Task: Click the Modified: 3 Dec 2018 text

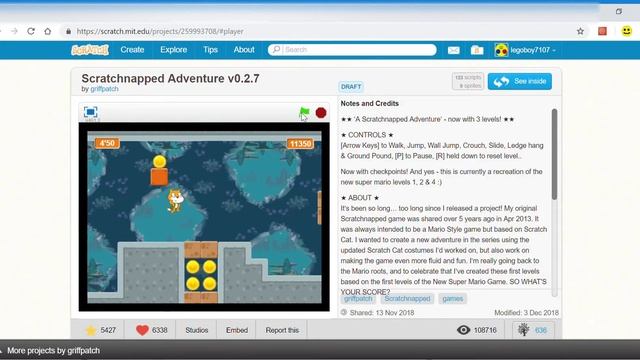Action: point(527,313)
